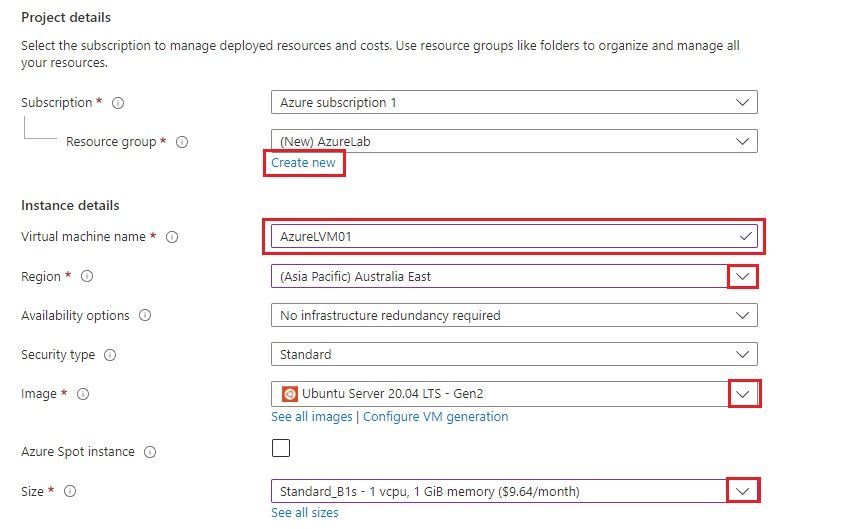Viewport: 858px width, 529px height.
Task: Open the Security type dropdown
Action: pos(514,354)
